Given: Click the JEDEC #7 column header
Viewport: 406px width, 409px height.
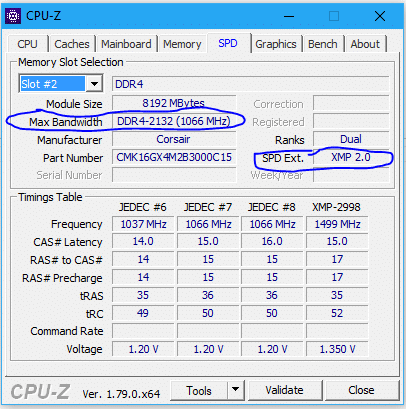Looking at the screenshot, I should click(208, 207).
